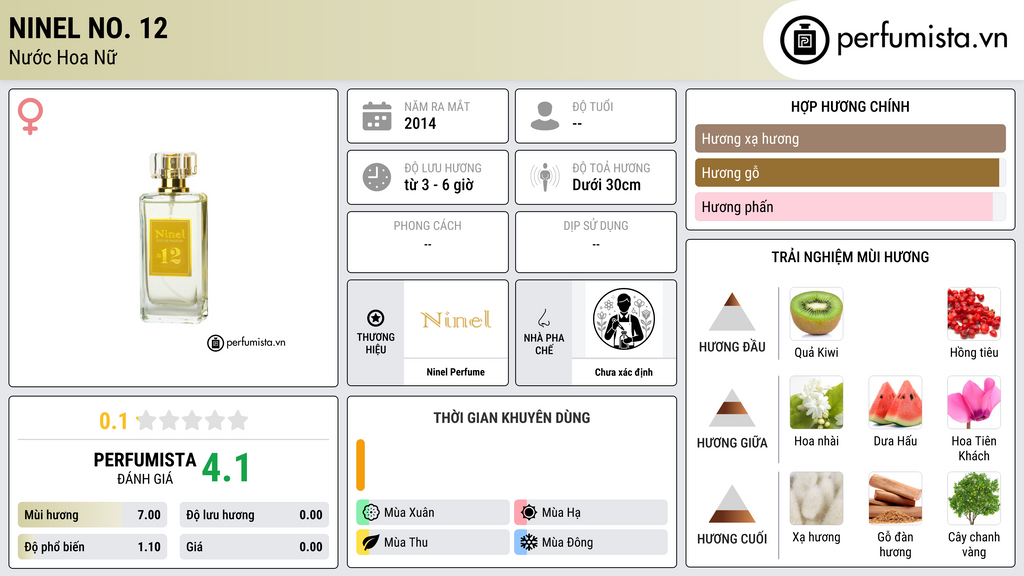Click the Độ phổ biến 1.10 rating bar

click(x=92, y=547)
